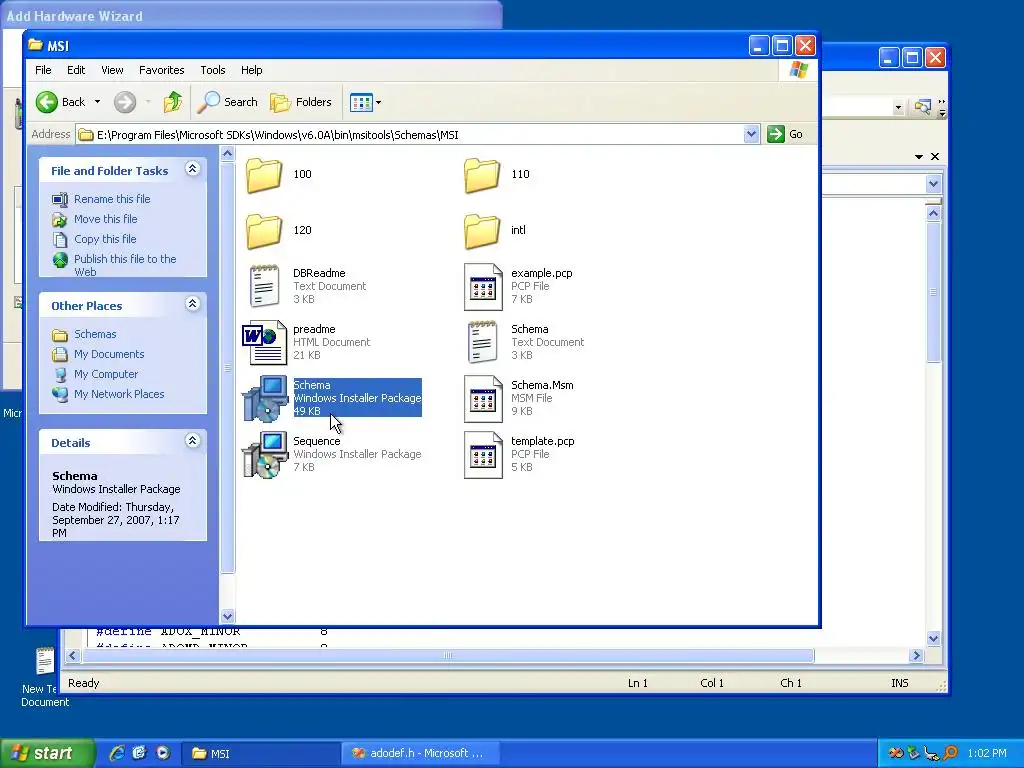
Task: Select the Schema.Msm file icon
Action: [x=483, y=399]
